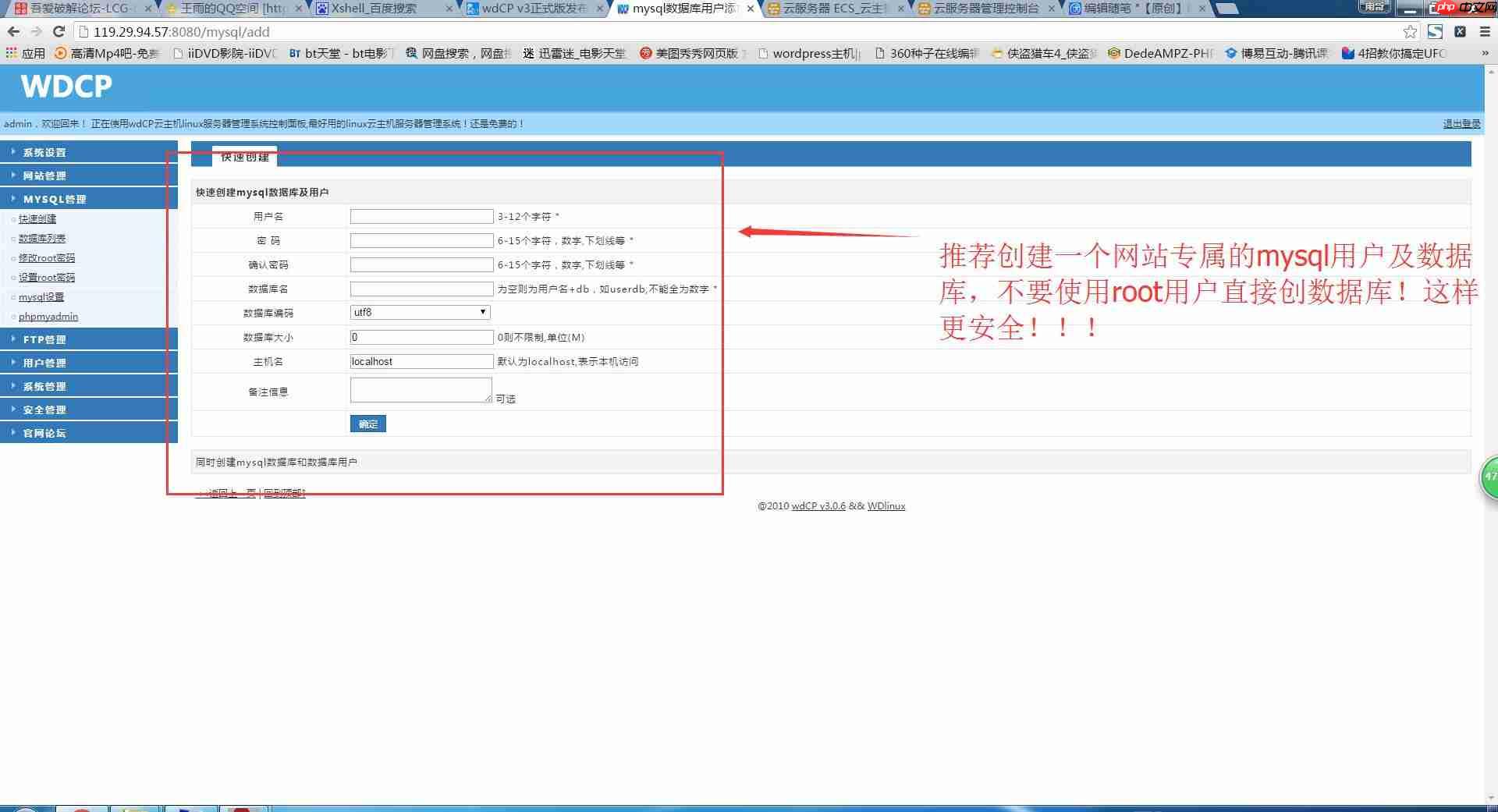Click inside the 用户名 input field
The image size is (1498, 812).
pos(421,216)
